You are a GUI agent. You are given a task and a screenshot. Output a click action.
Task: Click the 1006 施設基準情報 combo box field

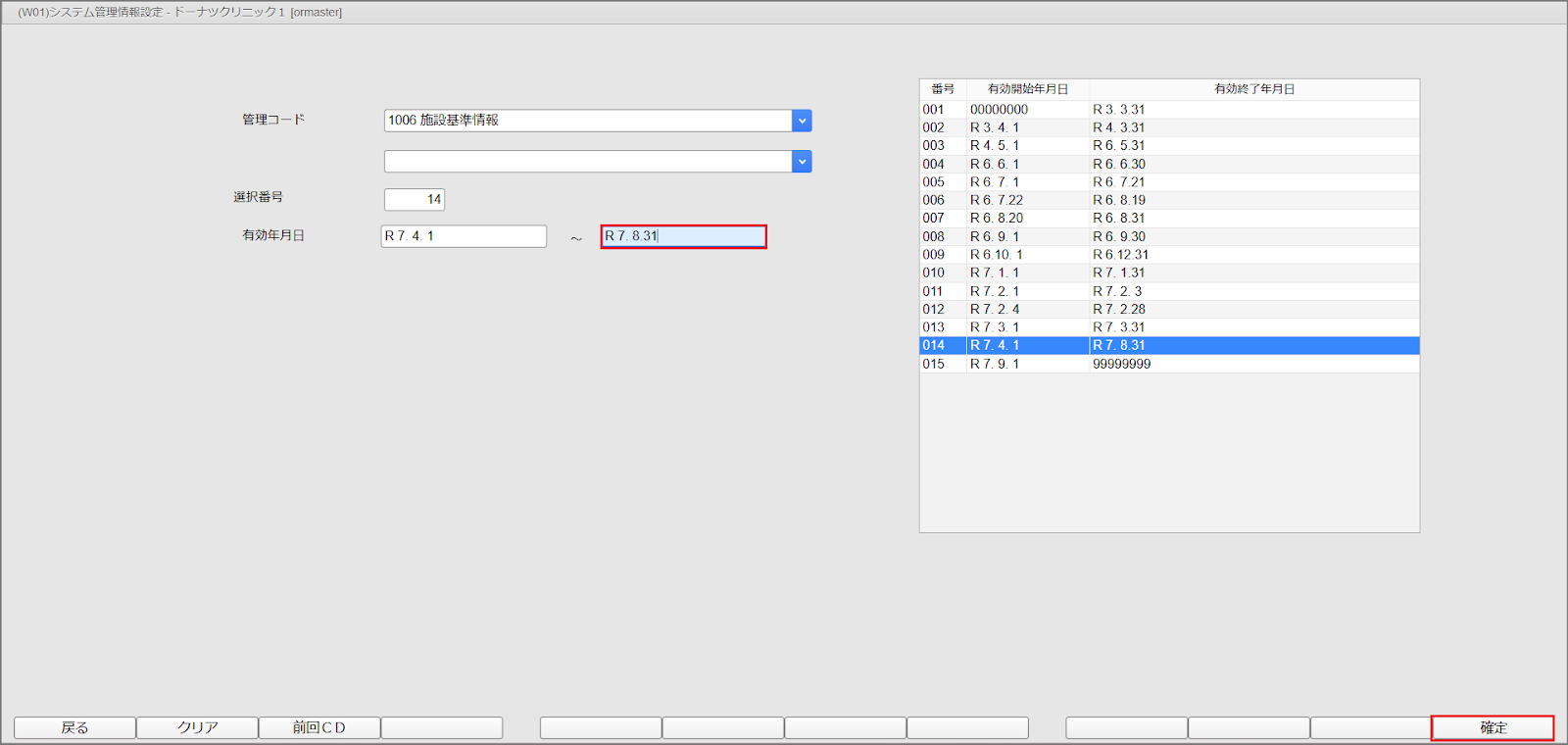(x=588, y=121)
